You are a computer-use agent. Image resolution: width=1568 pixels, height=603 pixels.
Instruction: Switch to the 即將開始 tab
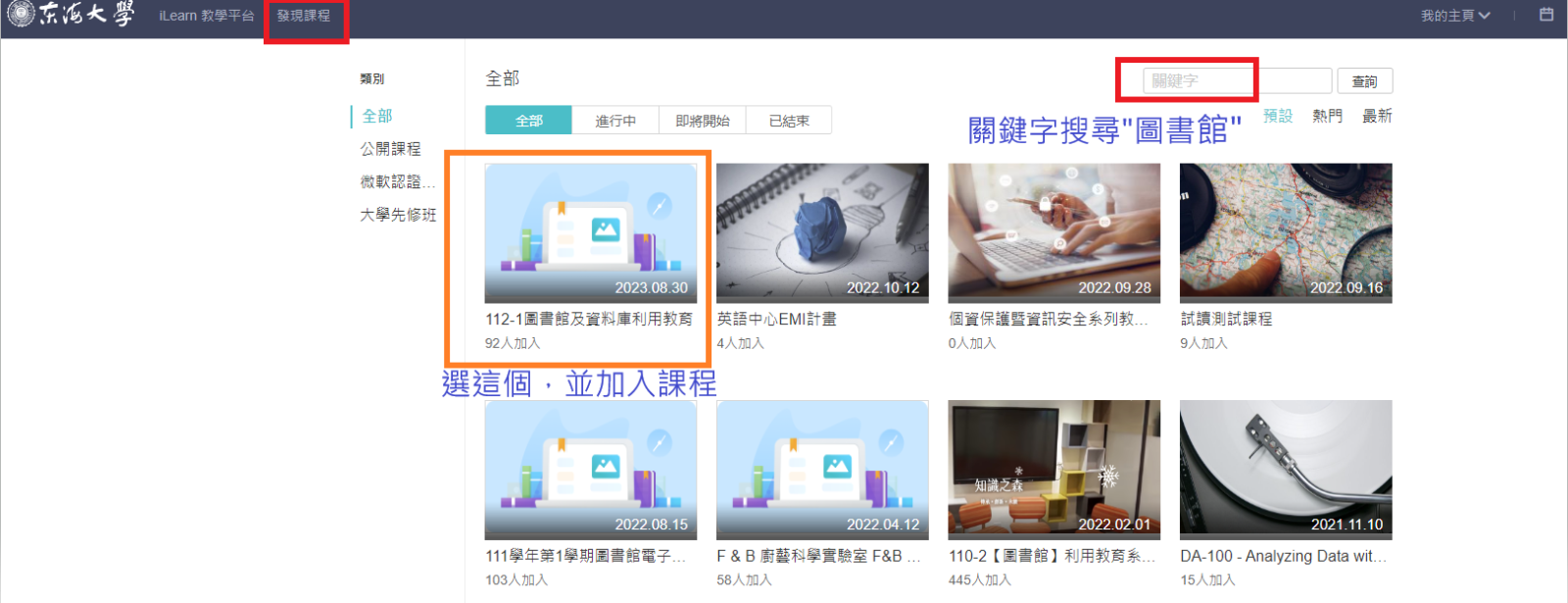click(x=702, y=121)
